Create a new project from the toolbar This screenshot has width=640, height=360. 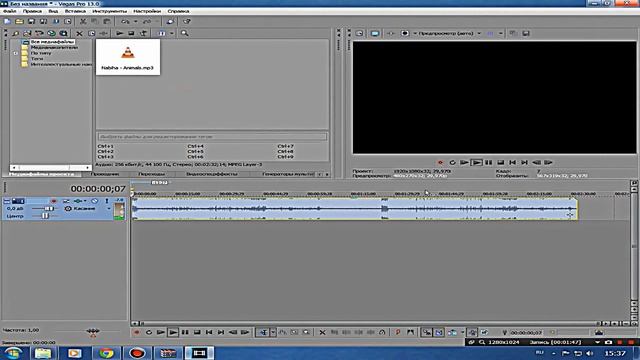[x=7, y=21]
